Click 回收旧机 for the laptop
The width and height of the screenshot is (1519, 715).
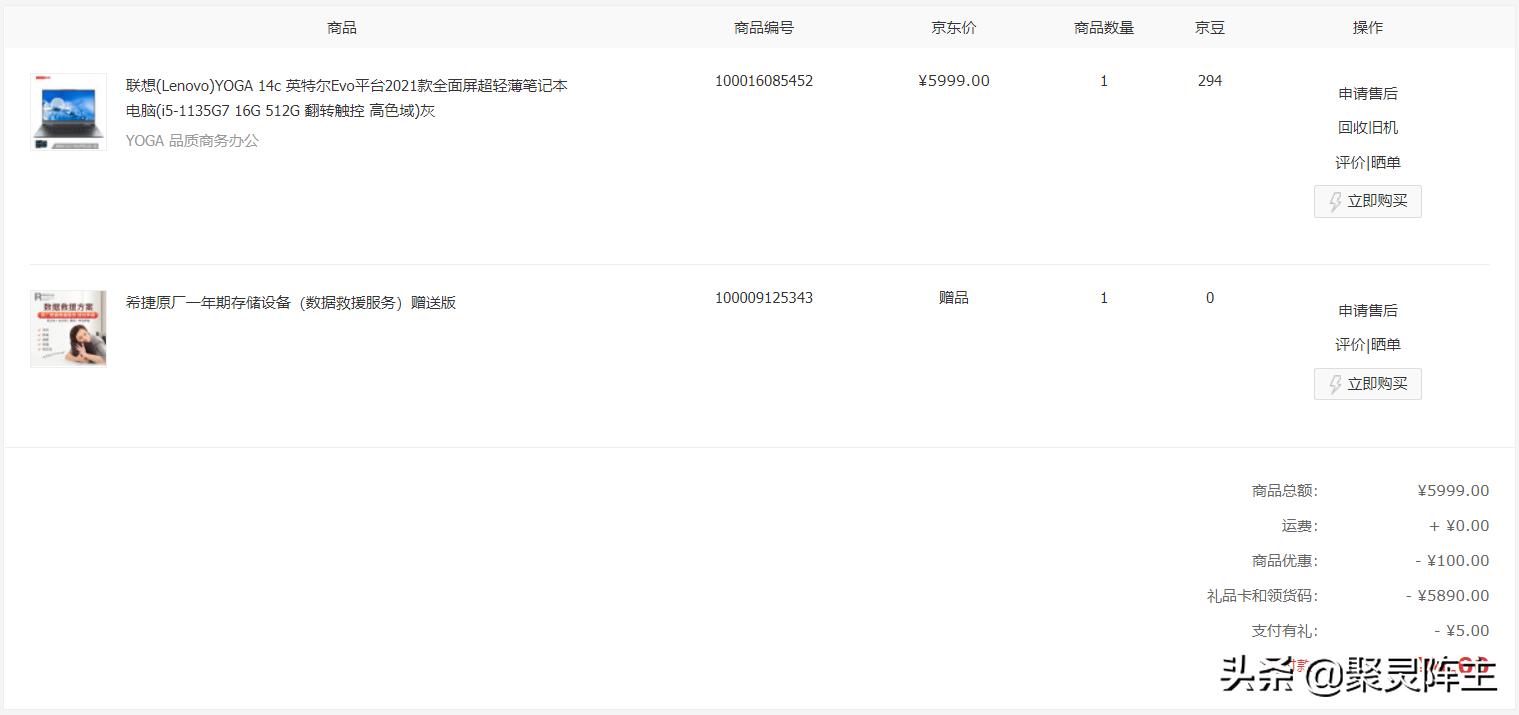coord(1367,127)
